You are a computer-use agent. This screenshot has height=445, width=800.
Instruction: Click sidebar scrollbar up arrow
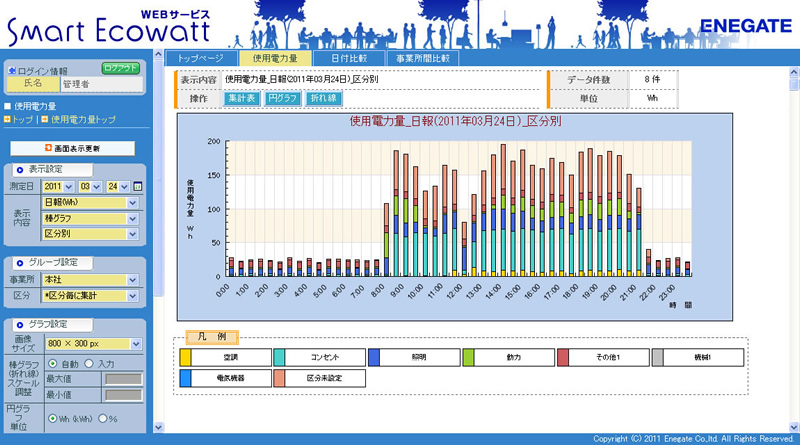pyautogui.click(x=158, y=54)
